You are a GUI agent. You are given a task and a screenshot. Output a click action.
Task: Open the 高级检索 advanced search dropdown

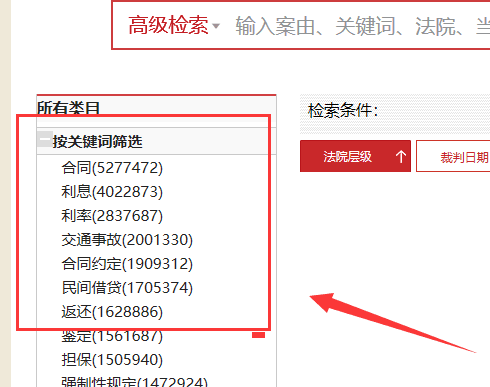click(x=174, y=25)
